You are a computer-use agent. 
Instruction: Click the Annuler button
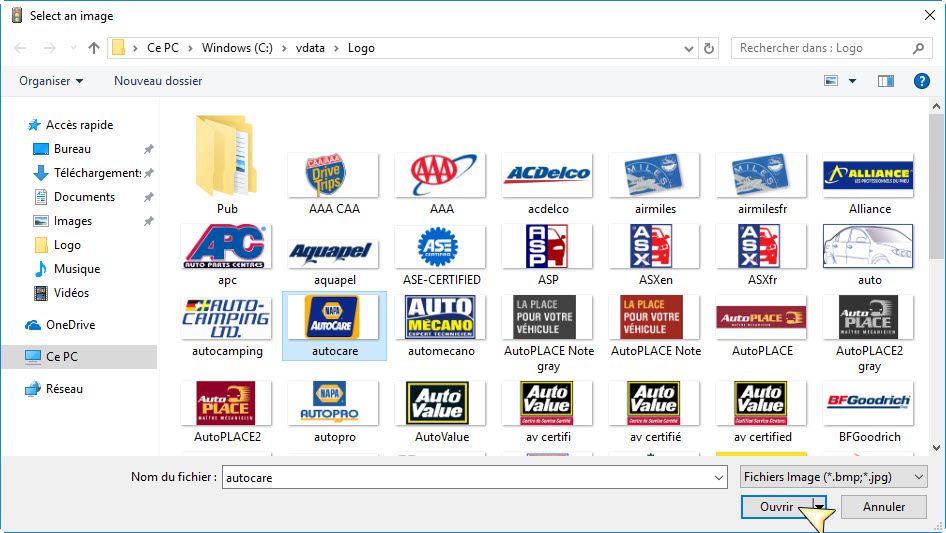click(x=884, y=507)
